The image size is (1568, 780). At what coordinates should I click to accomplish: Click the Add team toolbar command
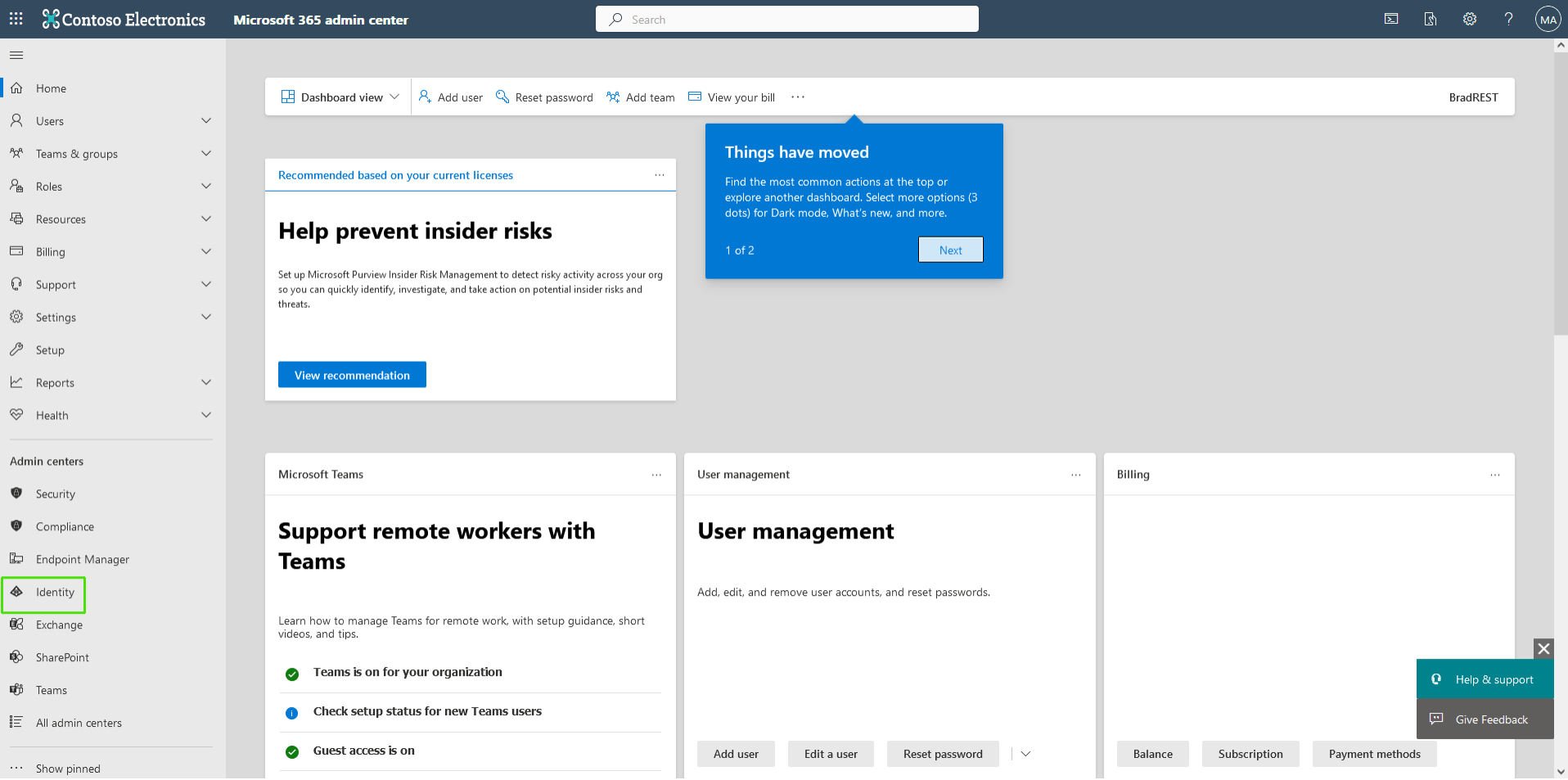[x=641, y=97]
